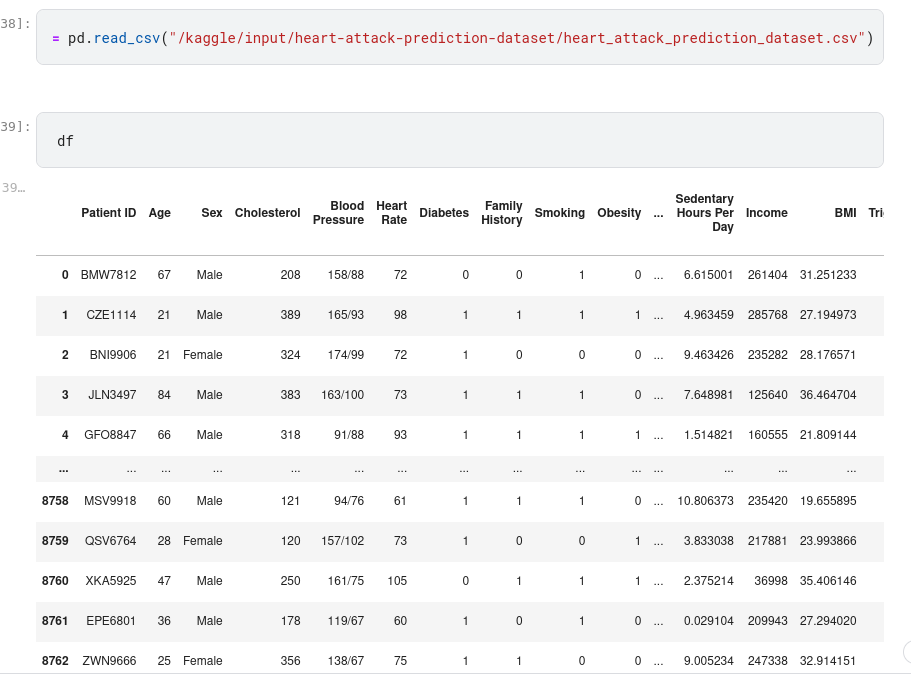This screenshot has width=911, height=675.
Task: Click the truncated output label 39…
Action: pyautogui.click(x=14, y=187)
